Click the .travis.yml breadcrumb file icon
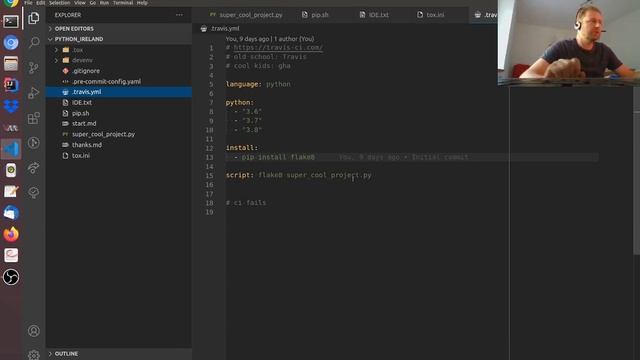The width and height of the screenshot is (640, 360). tap(204, 29)
